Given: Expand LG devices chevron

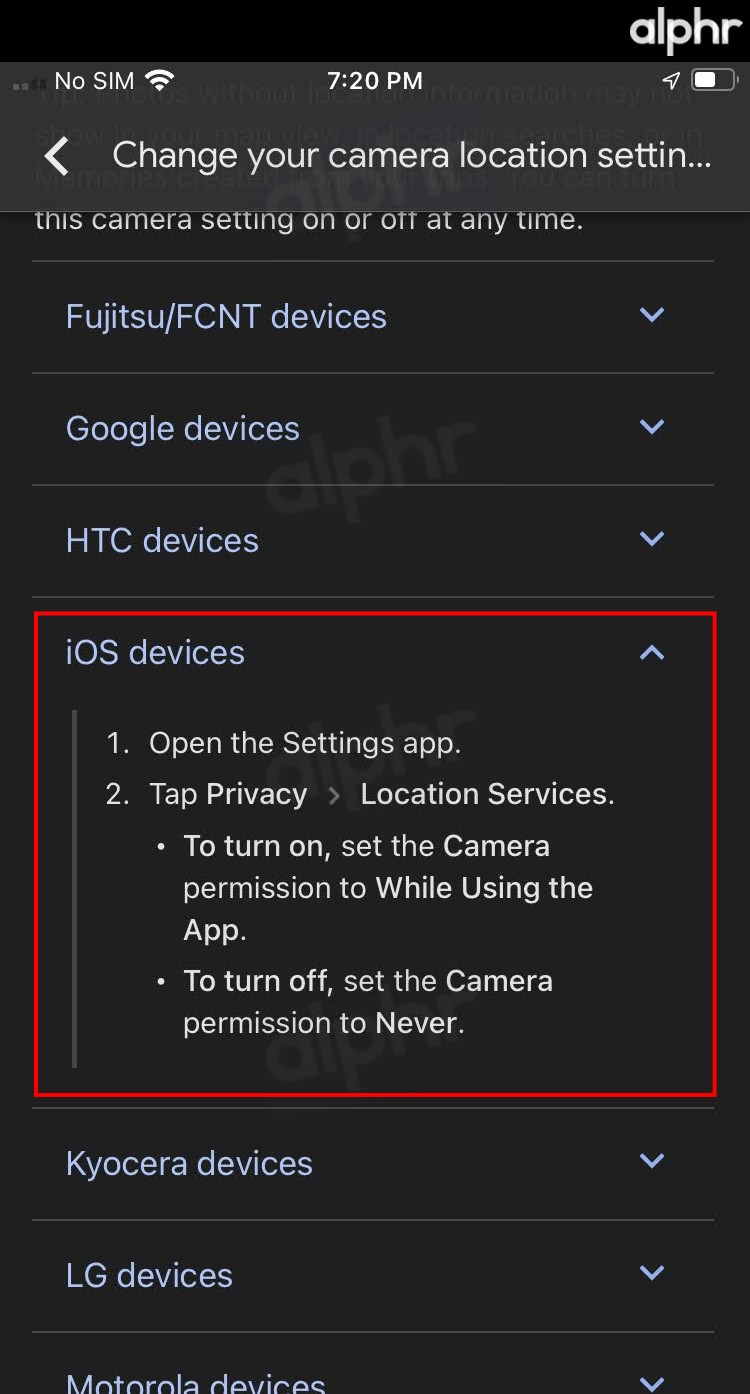Looking at the screenshot, I should pyautogui.click(x=652, y=1273).
